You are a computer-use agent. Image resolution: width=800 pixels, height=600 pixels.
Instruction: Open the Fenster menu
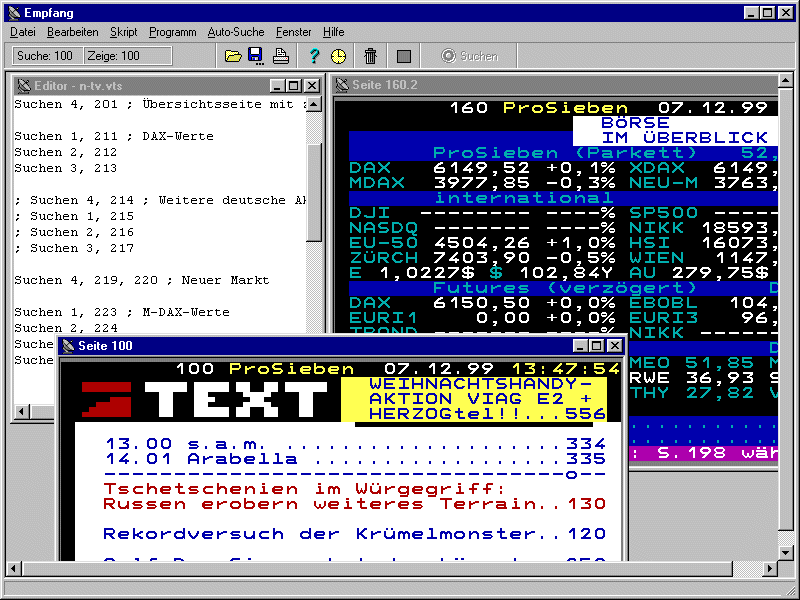pos(293,32)
